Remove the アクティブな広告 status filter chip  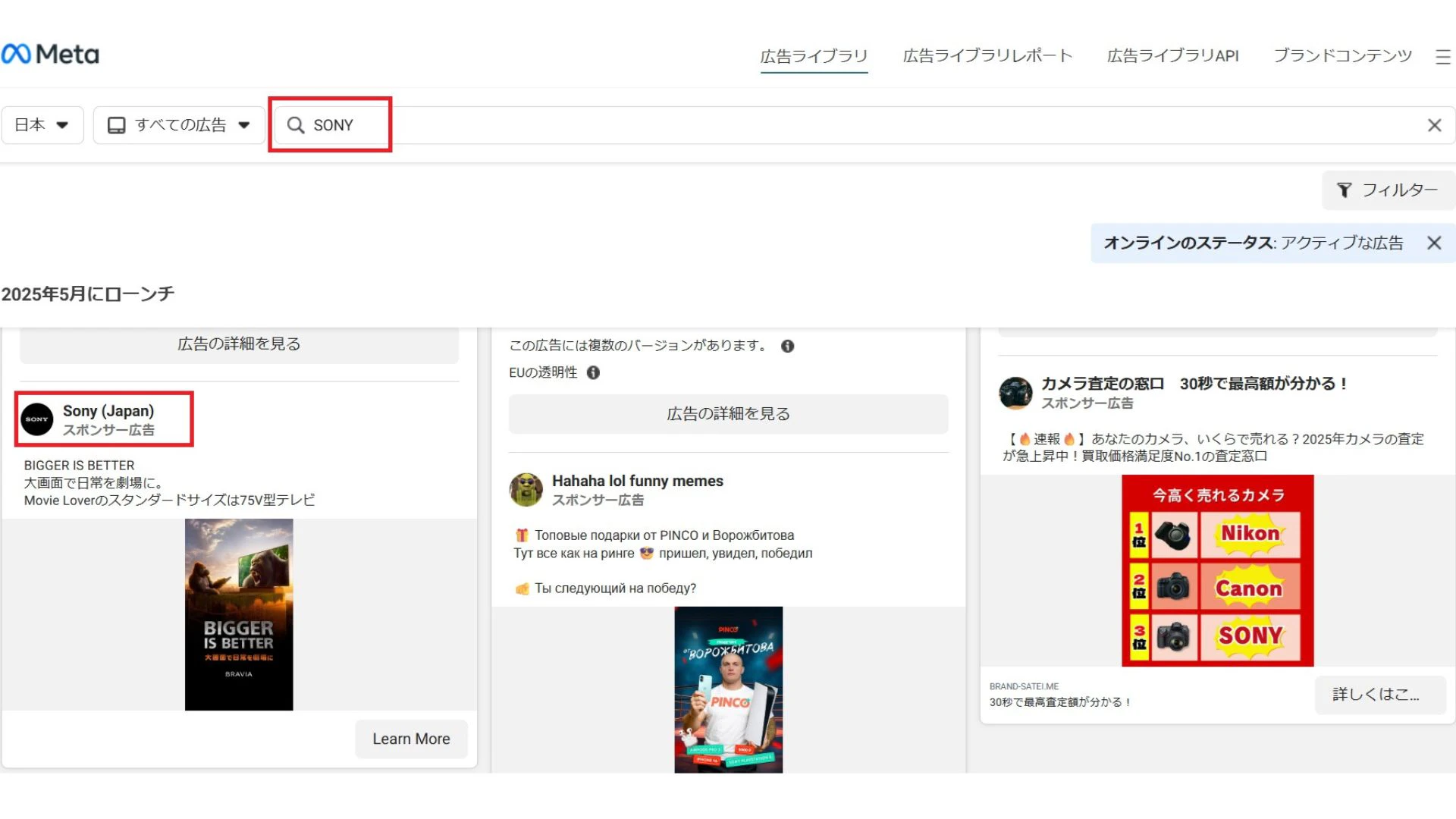1433,243
